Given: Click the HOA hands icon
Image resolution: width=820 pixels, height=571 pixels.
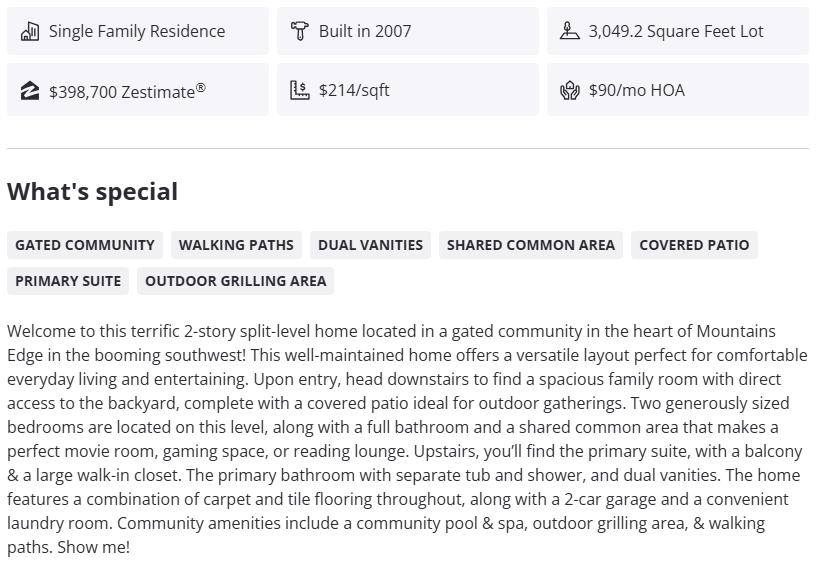Looking at the screenshot, I should click(569, 90).
